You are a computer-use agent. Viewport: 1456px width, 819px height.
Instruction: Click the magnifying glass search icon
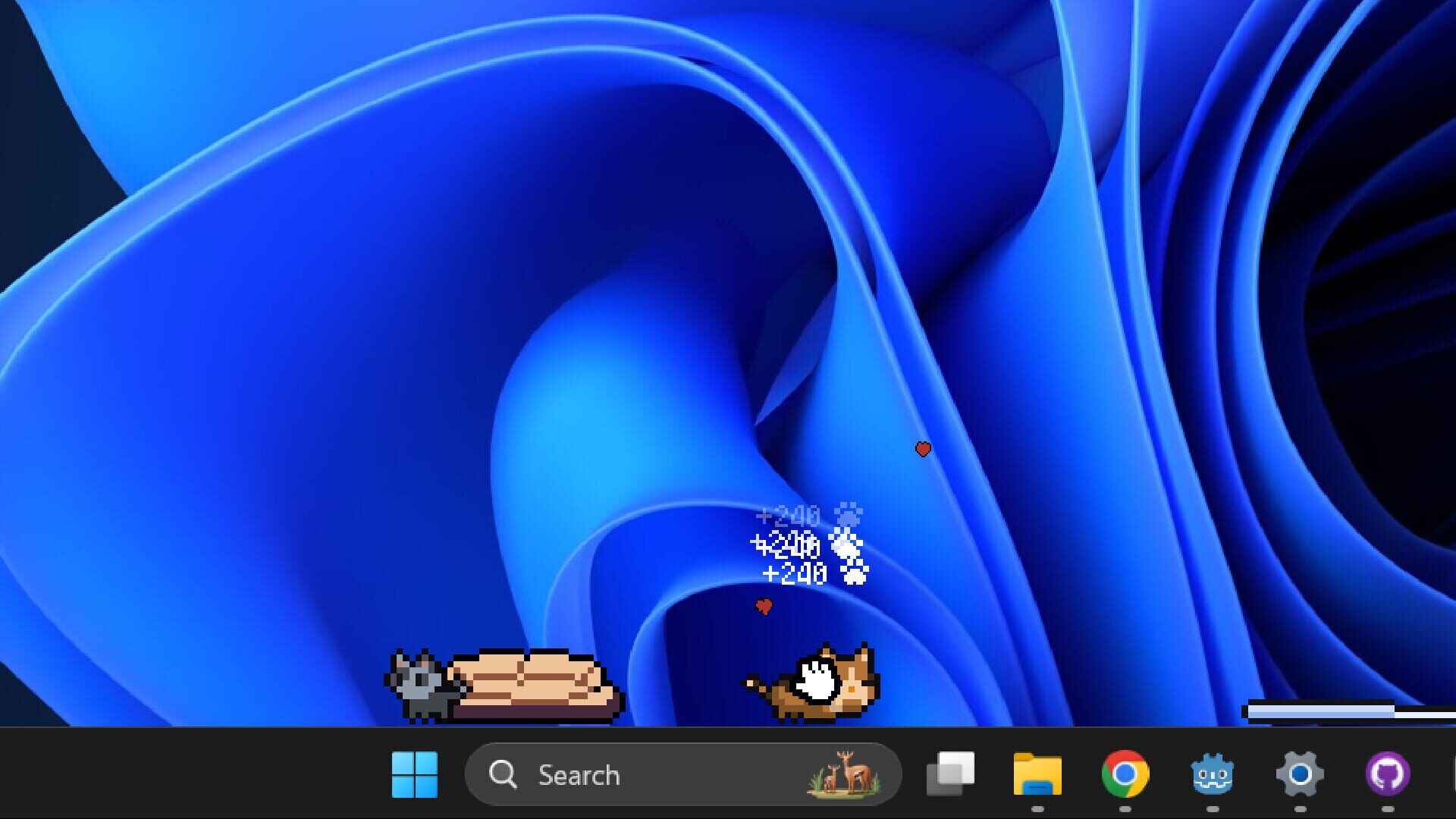(504, 774)
